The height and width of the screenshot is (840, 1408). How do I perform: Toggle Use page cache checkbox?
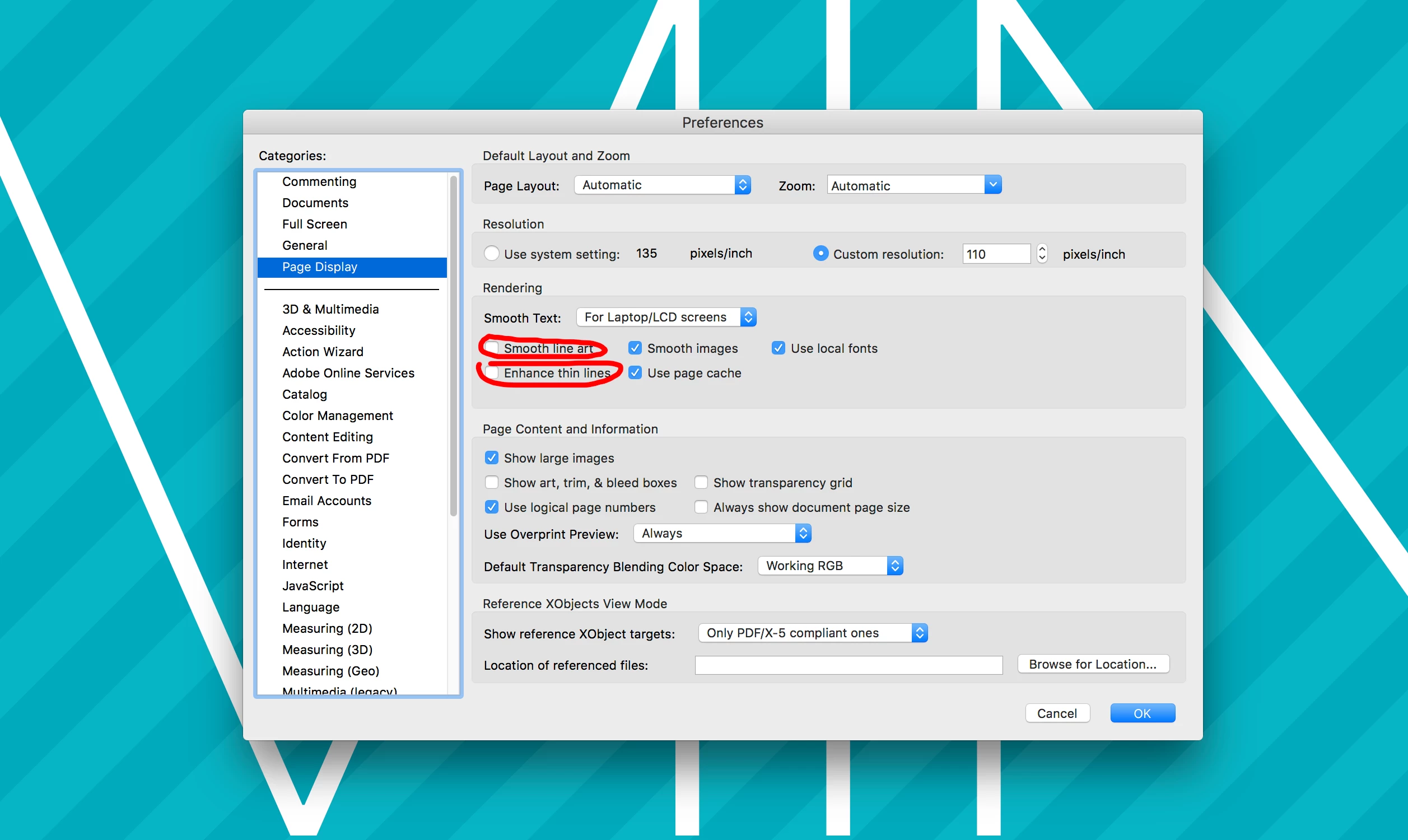point(635,372)
